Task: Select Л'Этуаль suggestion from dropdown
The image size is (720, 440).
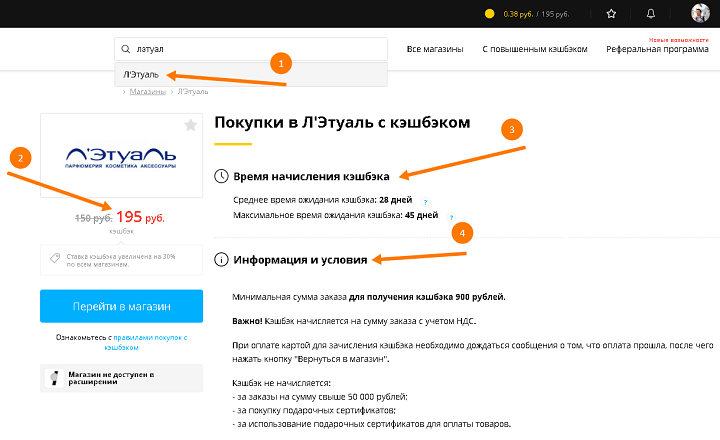Action: (251, 74)
